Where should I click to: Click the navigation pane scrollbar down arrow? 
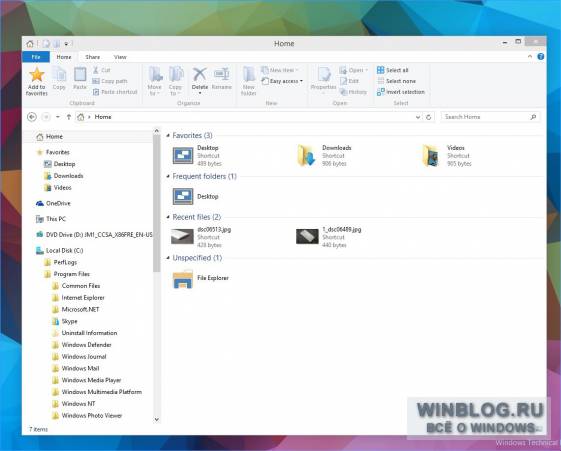tap(156, 419)
